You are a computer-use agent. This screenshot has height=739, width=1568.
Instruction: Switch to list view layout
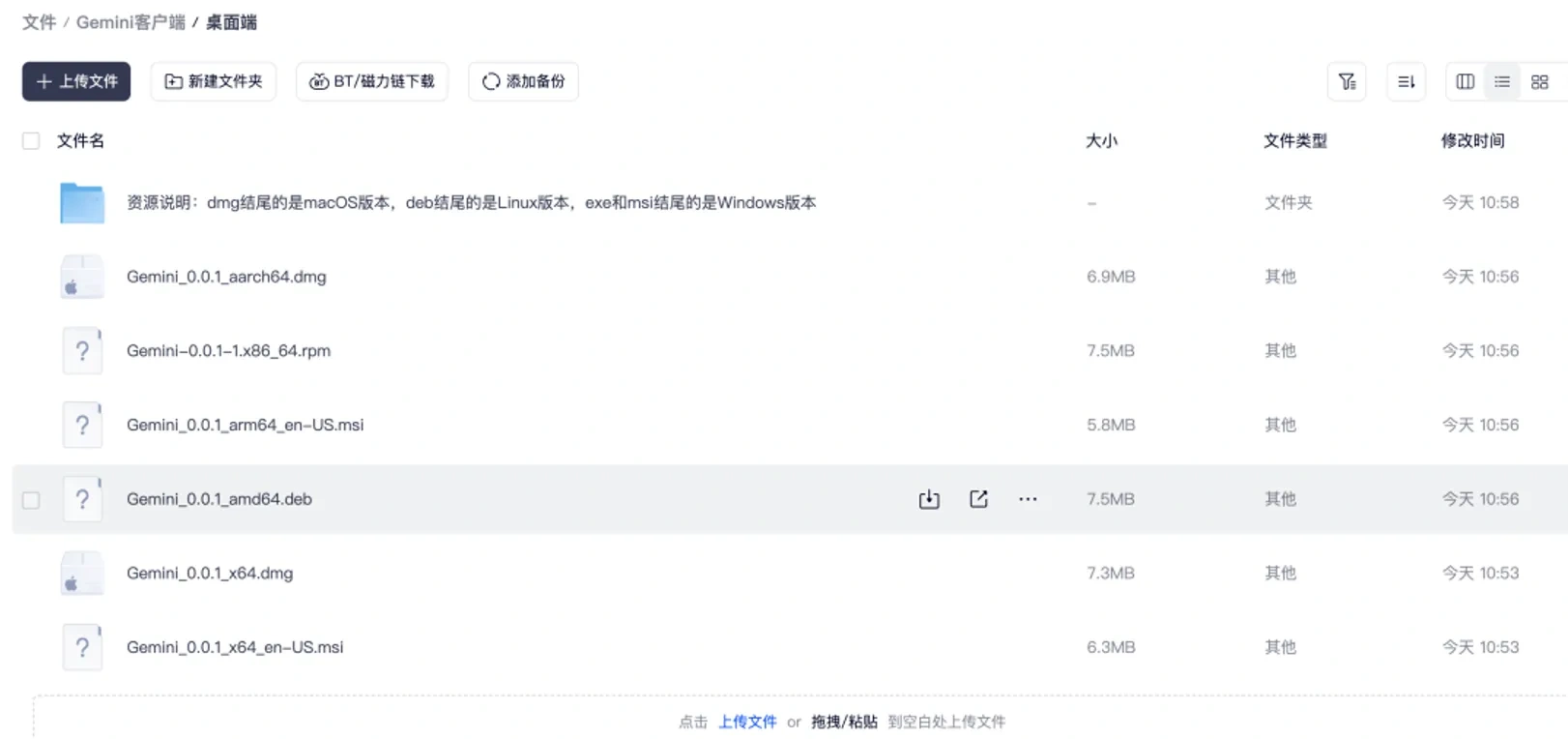(1501, 82)
